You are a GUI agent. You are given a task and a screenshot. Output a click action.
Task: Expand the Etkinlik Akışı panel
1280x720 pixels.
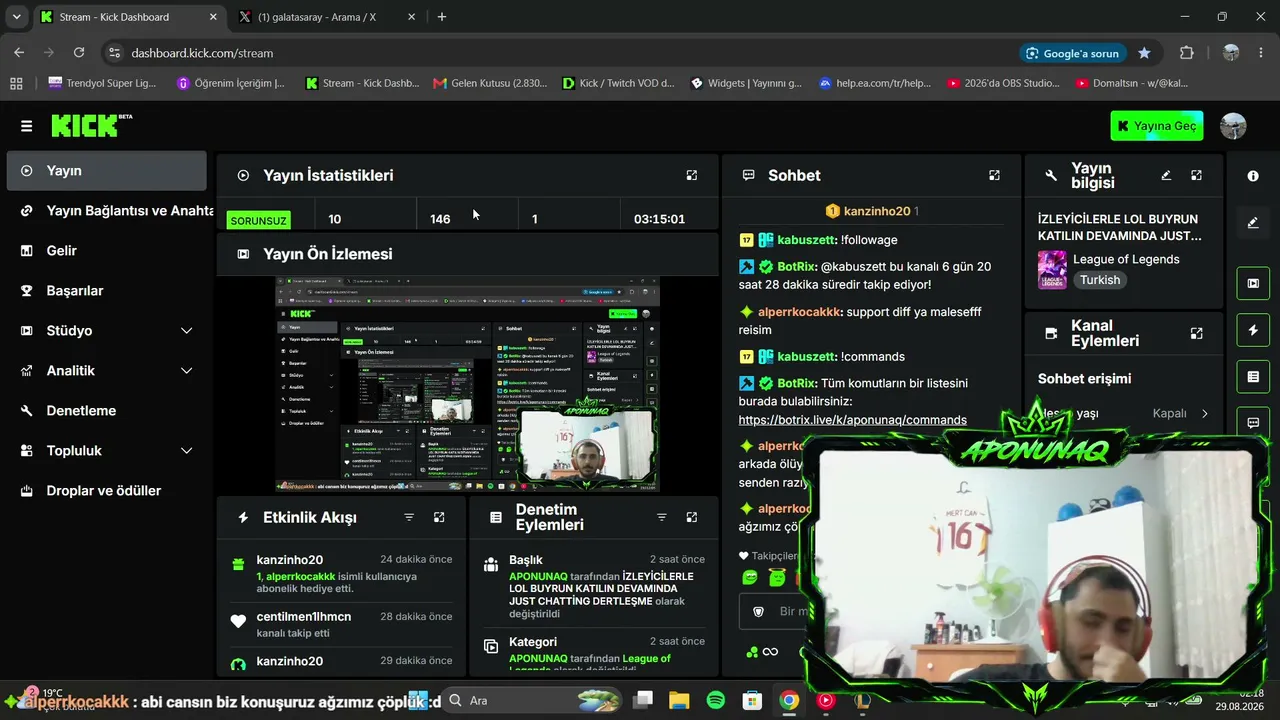point(439,517)
